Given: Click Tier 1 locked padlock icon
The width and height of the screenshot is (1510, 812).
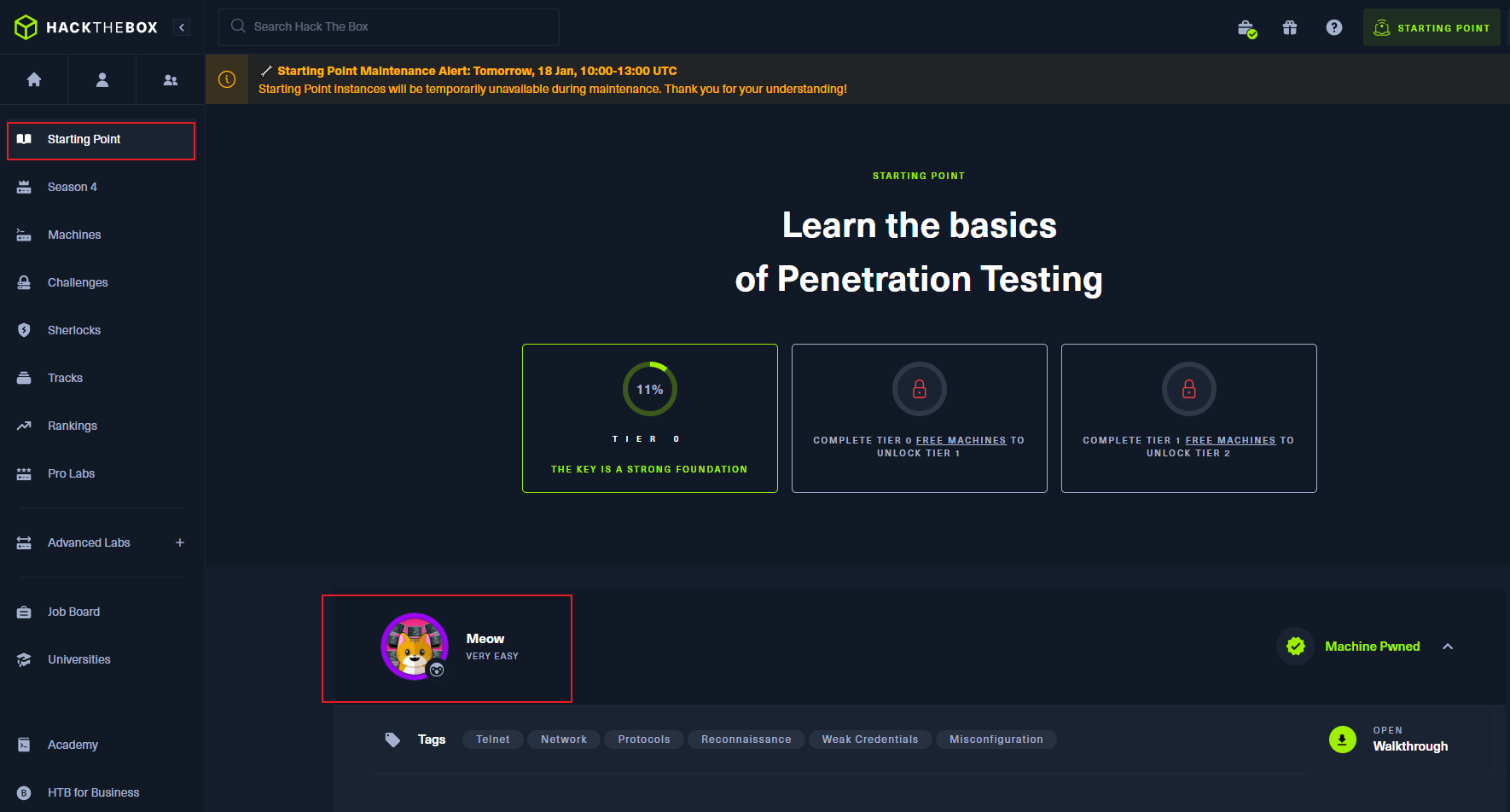Looking at the screenshot, I should 920,389.
